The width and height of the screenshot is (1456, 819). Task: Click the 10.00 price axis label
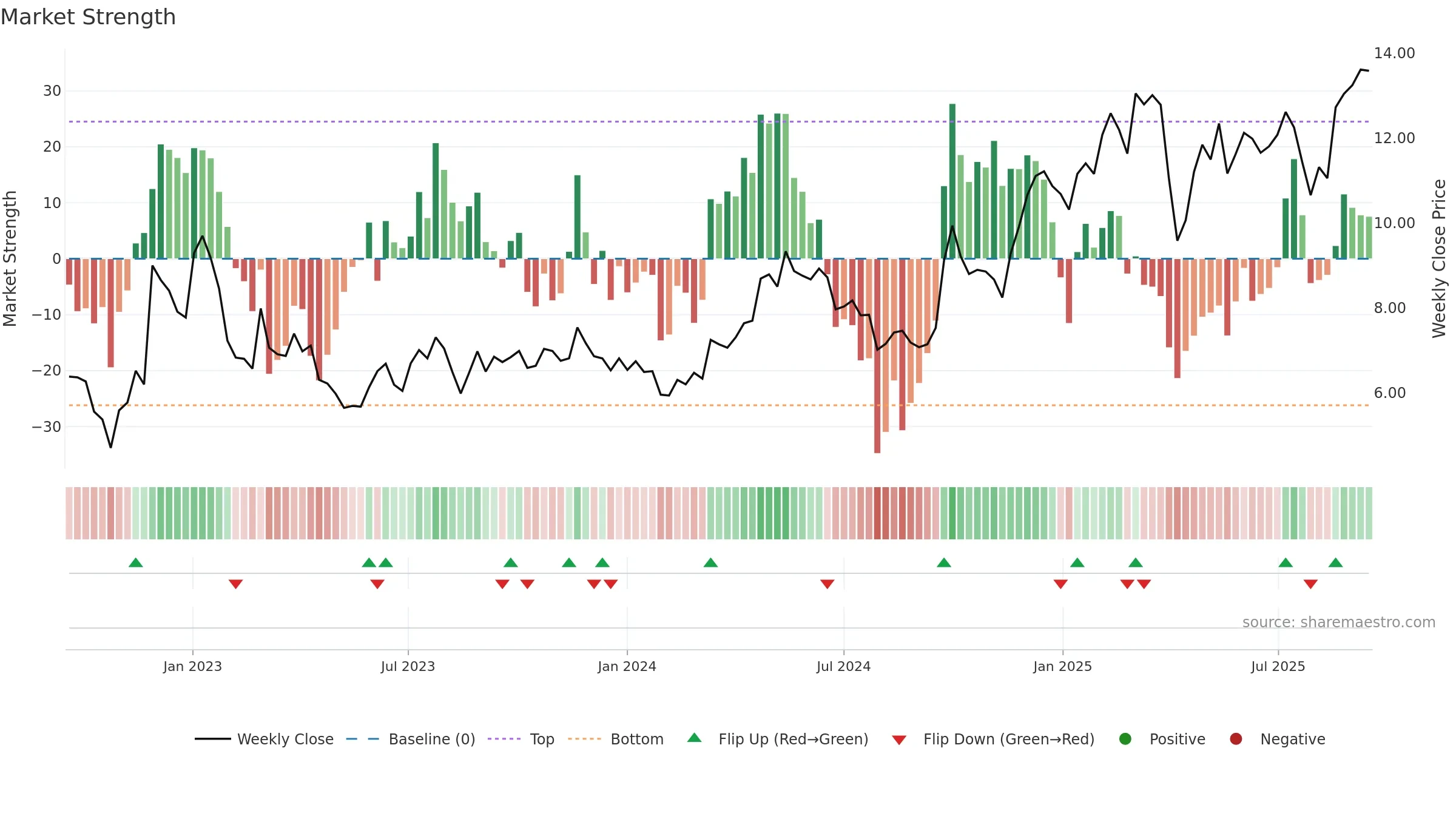pos(1394,223)
